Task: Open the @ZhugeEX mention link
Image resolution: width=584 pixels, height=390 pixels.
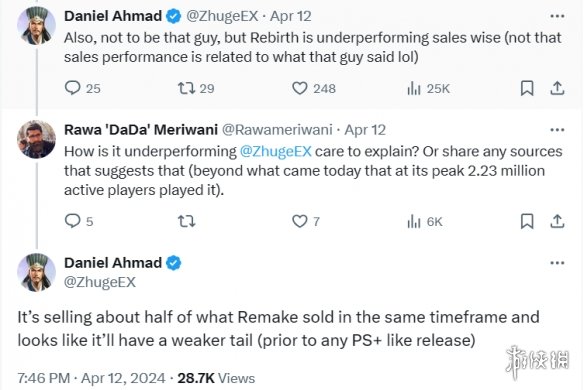Action: click(276, 152)
